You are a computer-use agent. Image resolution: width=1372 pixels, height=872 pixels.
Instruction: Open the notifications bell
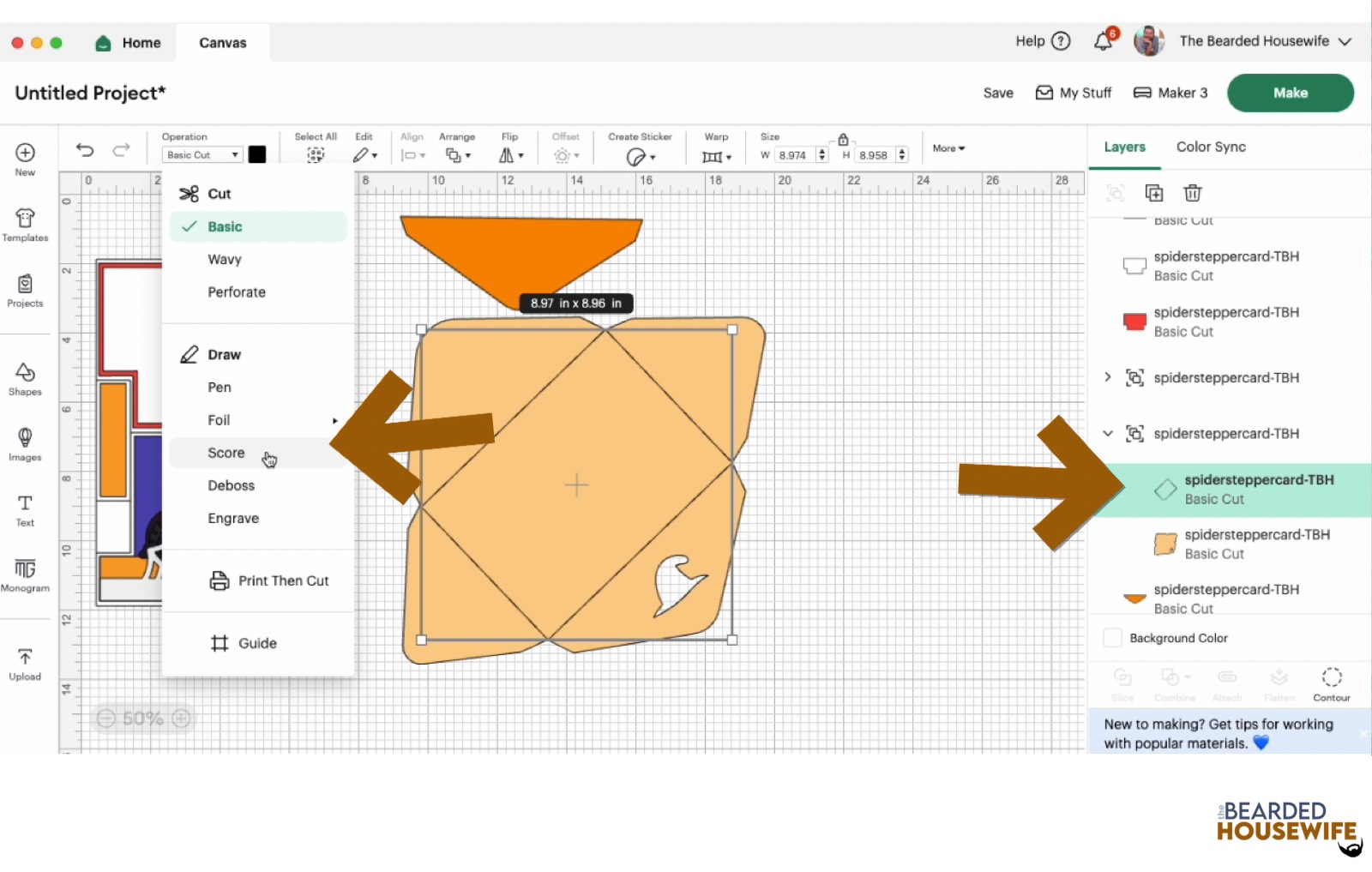[x=1104, y=41]
